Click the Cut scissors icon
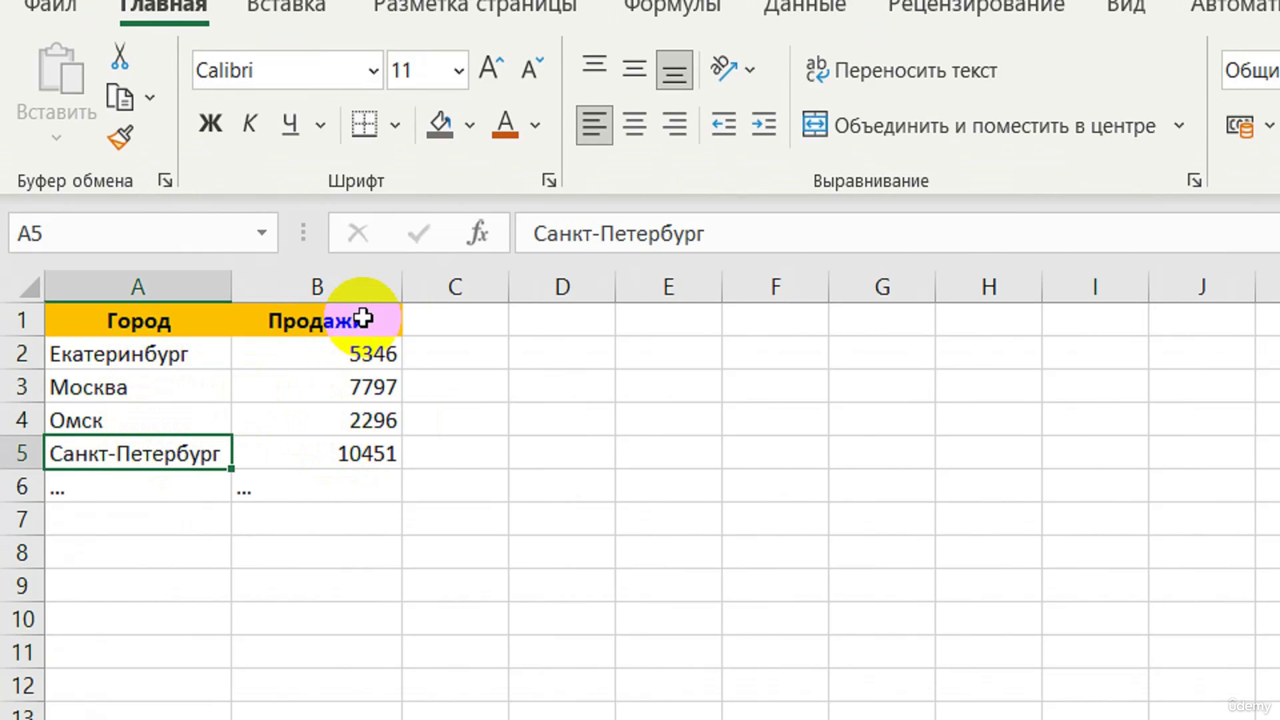The width and height of the screenshot is (1280, 720). point(120,56)
